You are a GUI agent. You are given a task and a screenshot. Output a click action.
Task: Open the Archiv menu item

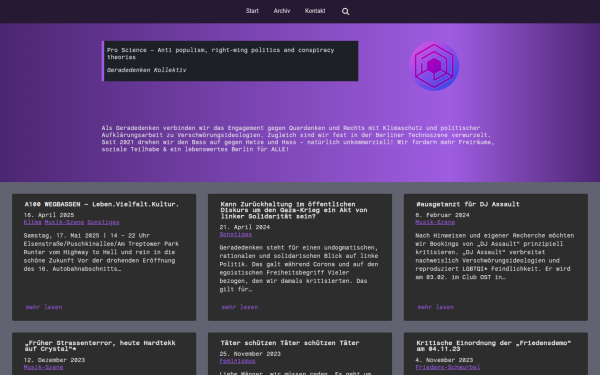click(282, 11)
